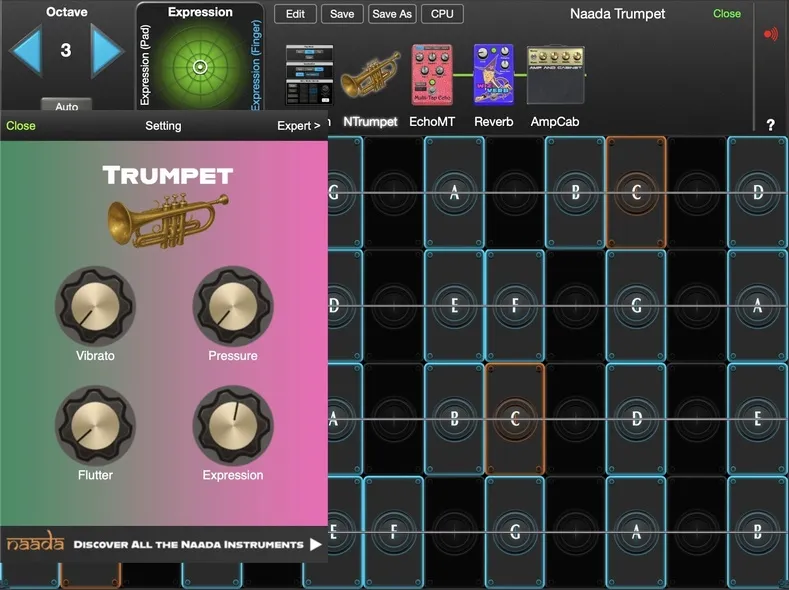Tap the F pad in bottom row

[x=393, y=532]
